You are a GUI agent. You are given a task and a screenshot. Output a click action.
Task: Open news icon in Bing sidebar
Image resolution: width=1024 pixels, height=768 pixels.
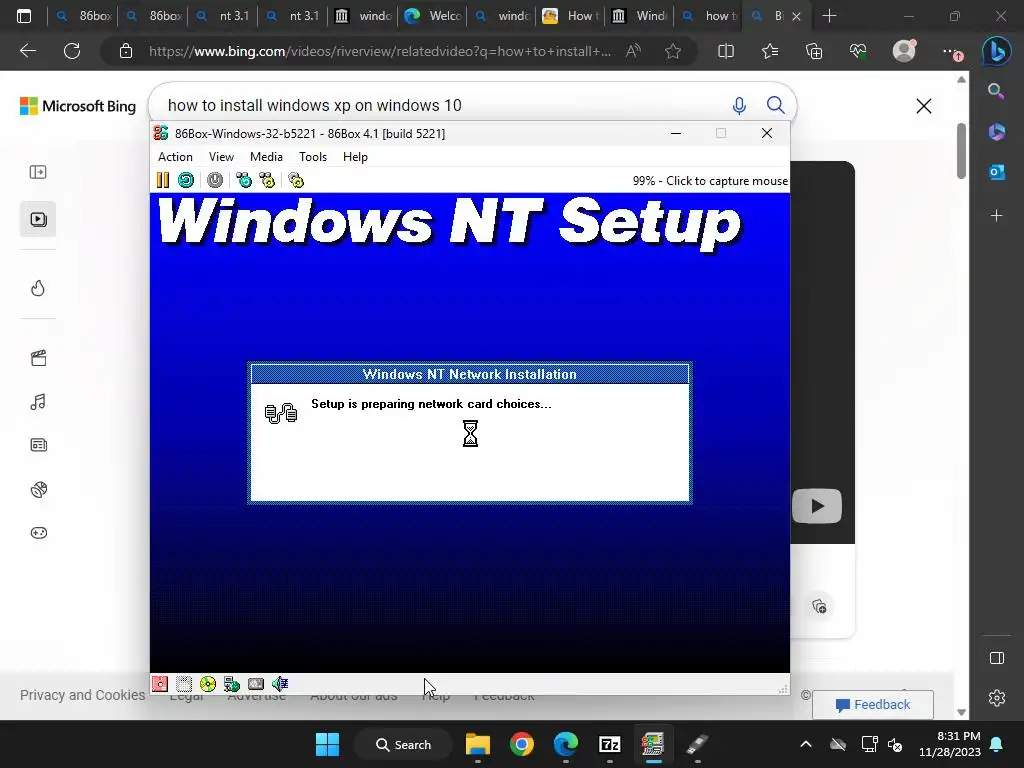pos(39,445)
